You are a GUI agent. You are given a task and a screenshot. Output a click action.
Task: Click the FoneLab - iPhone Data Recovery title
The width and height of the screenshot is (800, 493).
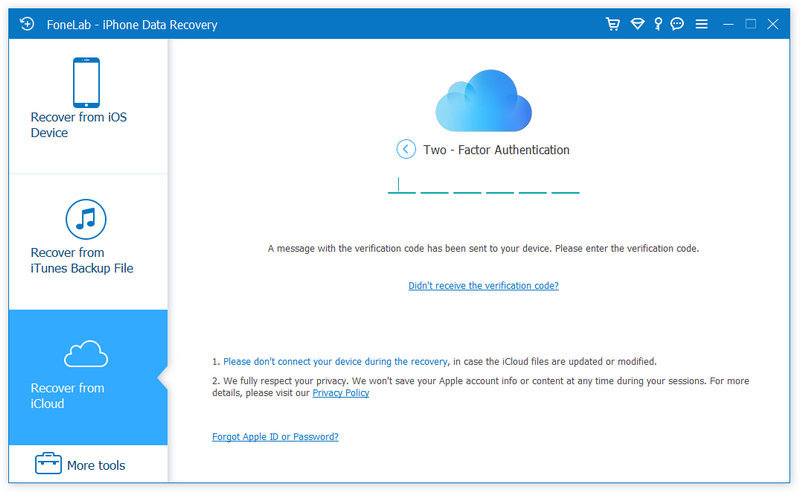(132, 24)
